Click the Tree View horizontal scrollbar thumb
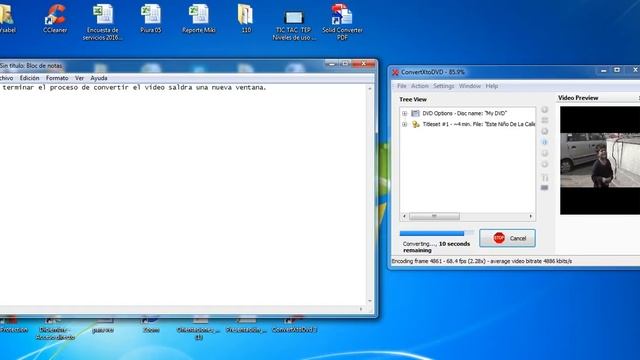The image size is (640, 360). click(434, 216)
